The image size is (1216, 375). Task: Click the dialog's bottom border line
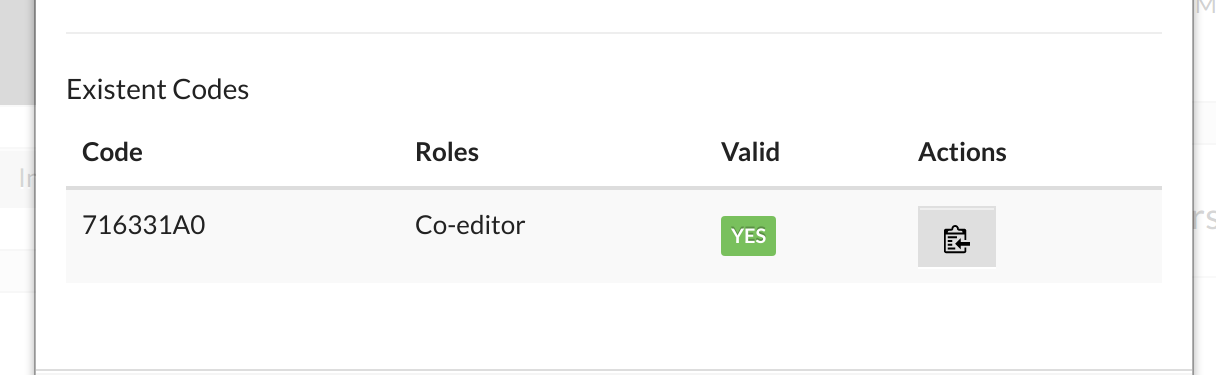click(614, 371)
